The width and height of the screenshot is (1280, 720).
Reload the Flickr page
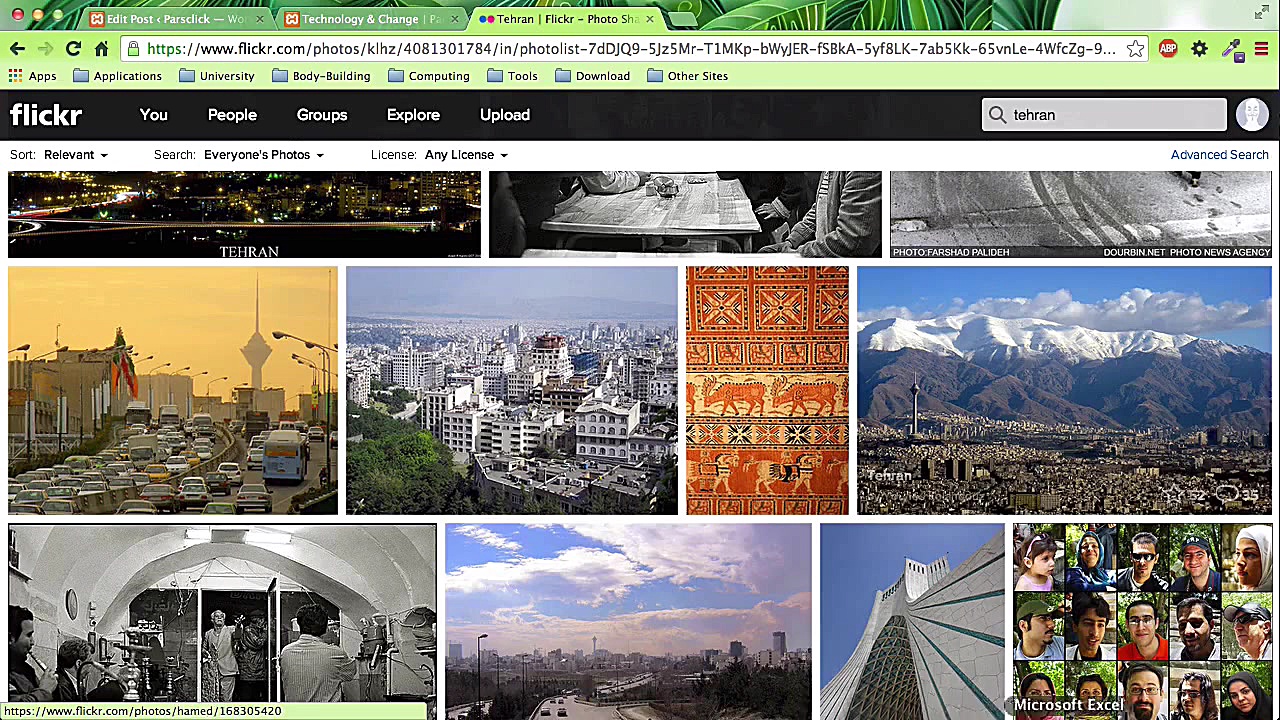(x=73, y=49)
